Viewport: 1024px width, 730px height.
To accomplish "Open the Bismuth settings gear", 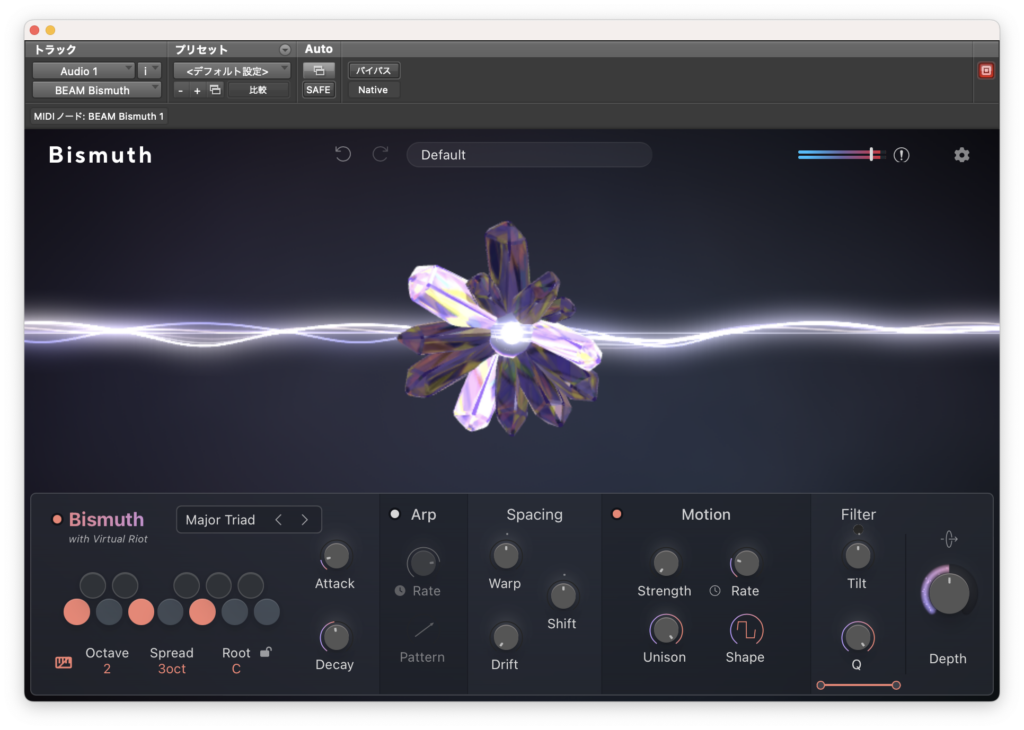I will [x=961, y=155].
